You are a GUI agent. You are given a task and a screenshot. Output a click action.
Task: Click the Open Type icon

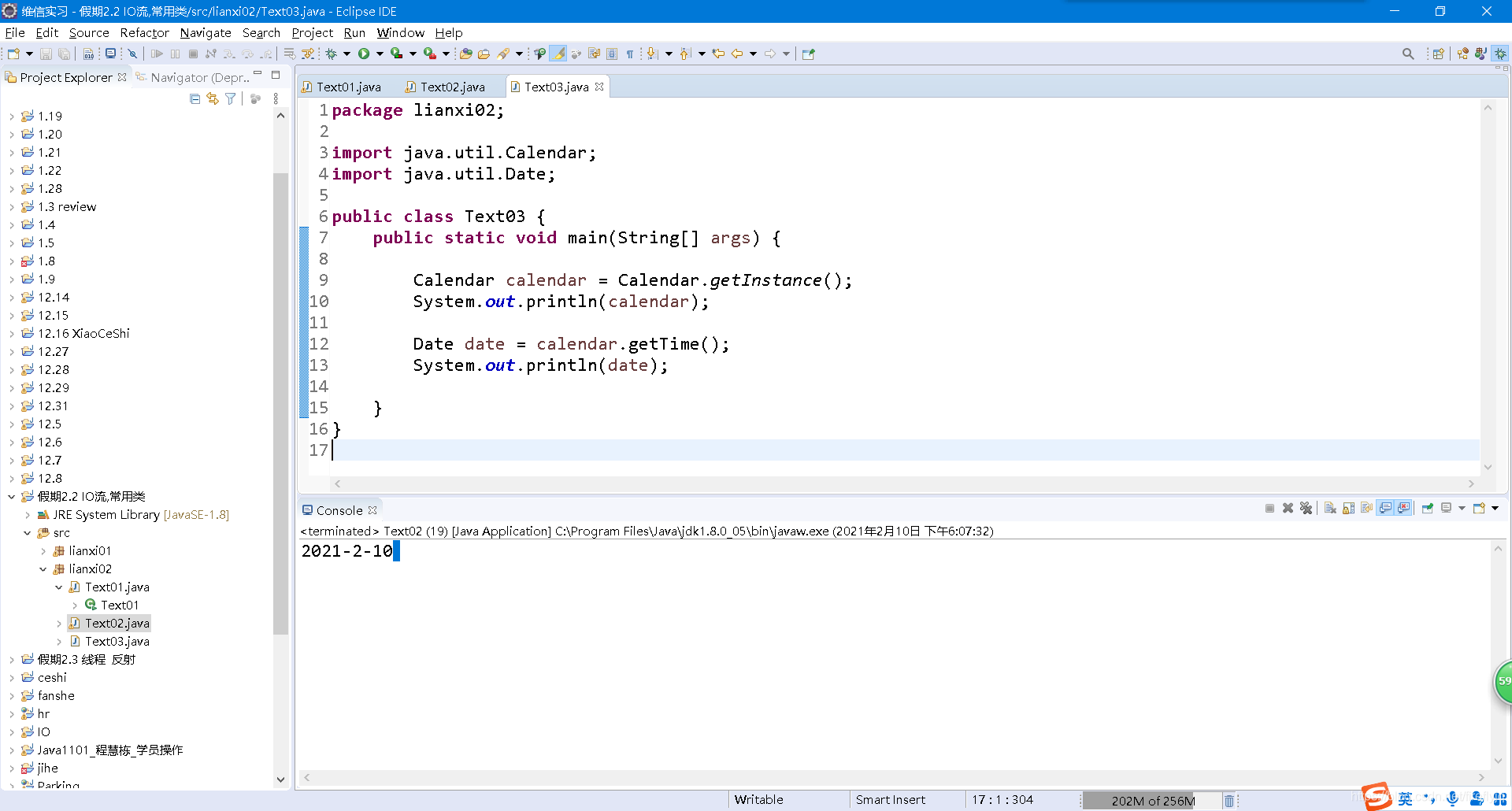click(466, 54)
